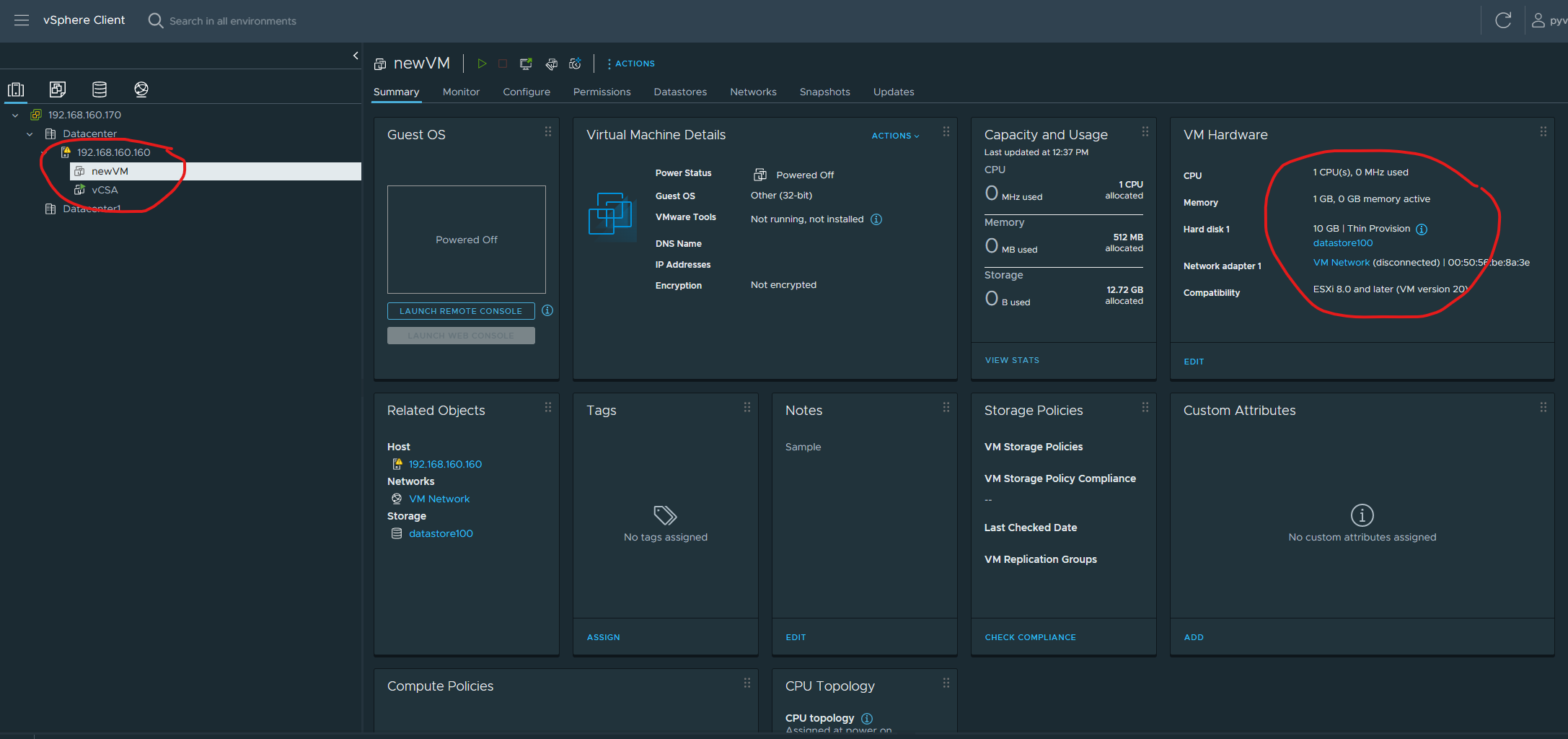Click EDIT in Notes card

point(796,637)
